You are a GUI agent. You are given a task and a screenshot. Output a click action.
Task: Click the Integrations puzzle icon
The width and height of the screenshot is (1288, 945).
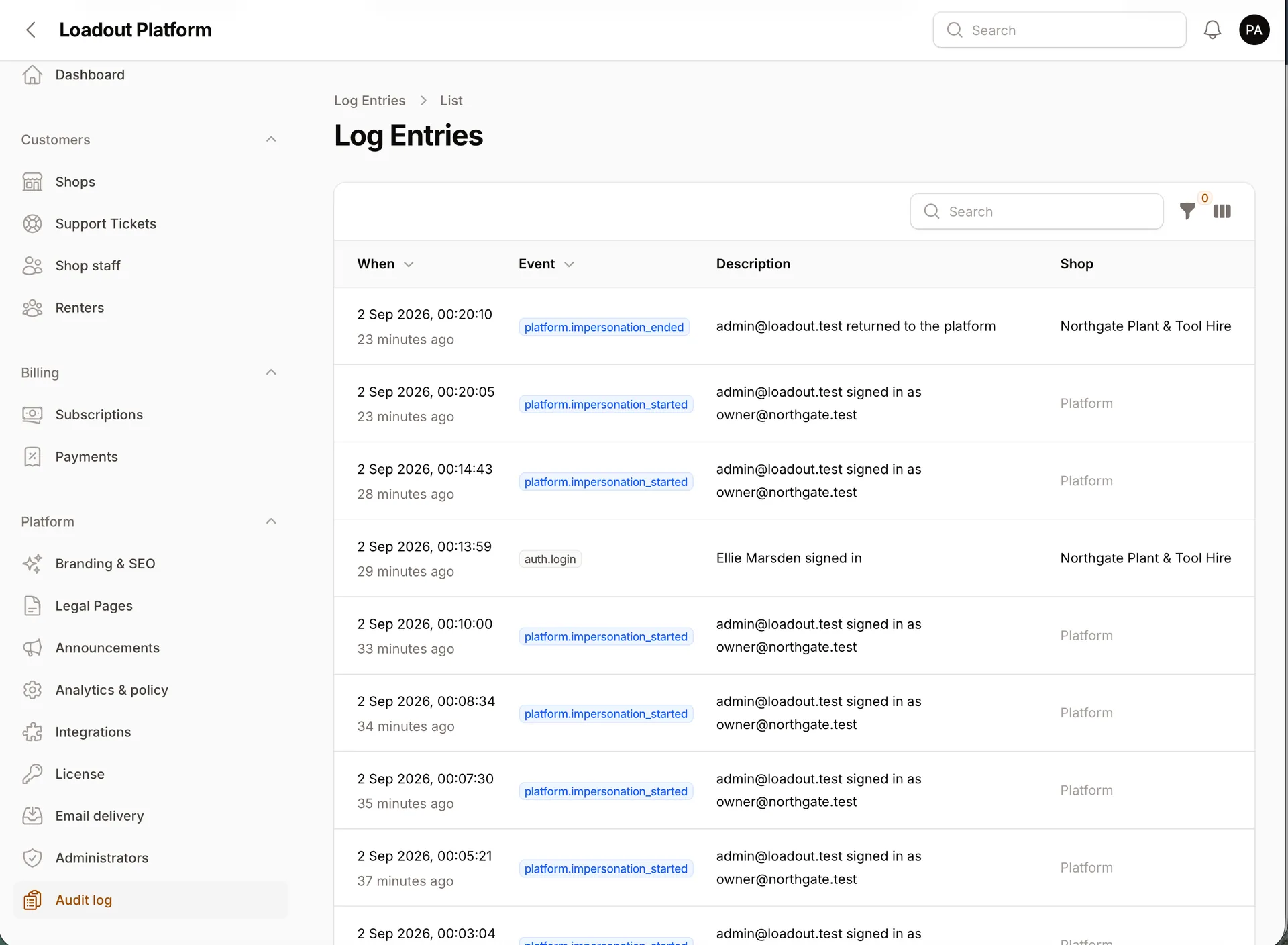pyautogui.click(x=32, y=732)
